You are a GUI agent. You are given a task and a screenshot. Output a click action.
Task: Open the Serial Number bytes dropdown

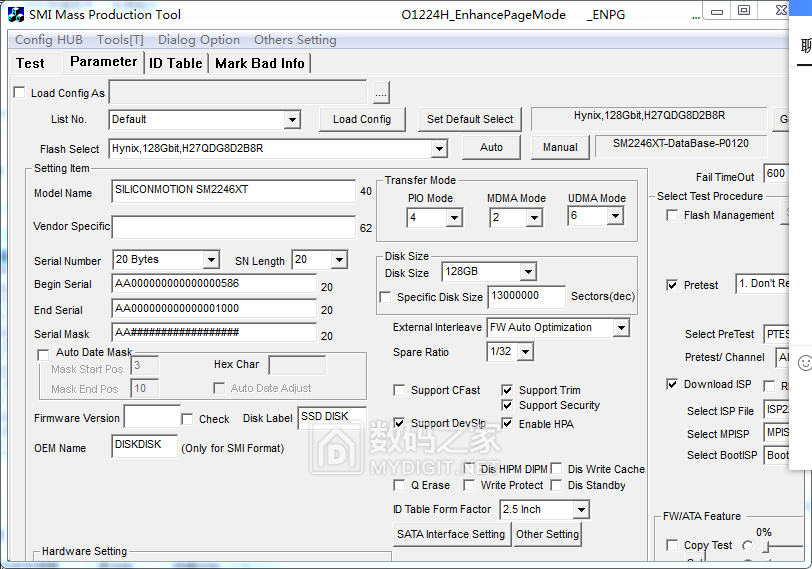point(211,260)
